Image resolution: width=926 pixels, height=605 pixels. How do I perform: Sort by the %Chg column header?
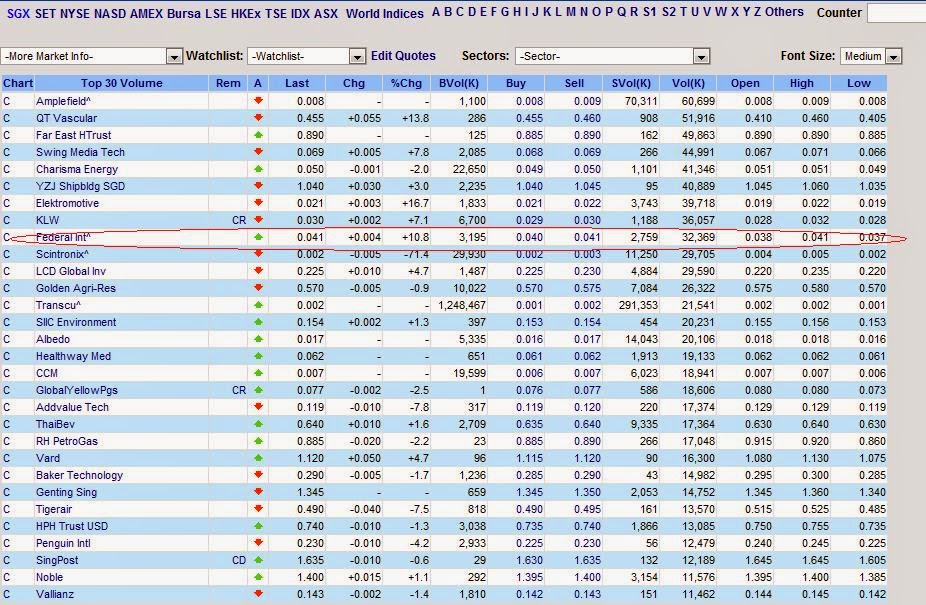click(406, 83)
